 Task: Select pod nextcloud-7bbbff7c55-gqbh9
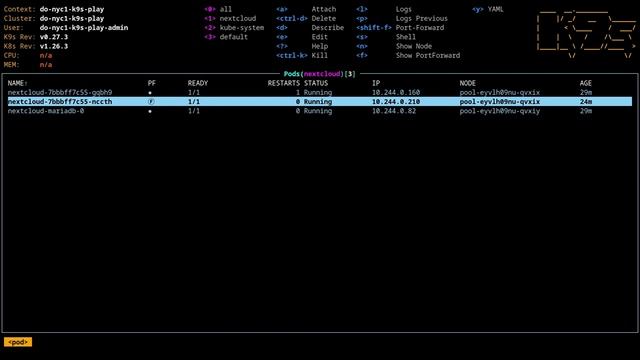click(320, 93)
